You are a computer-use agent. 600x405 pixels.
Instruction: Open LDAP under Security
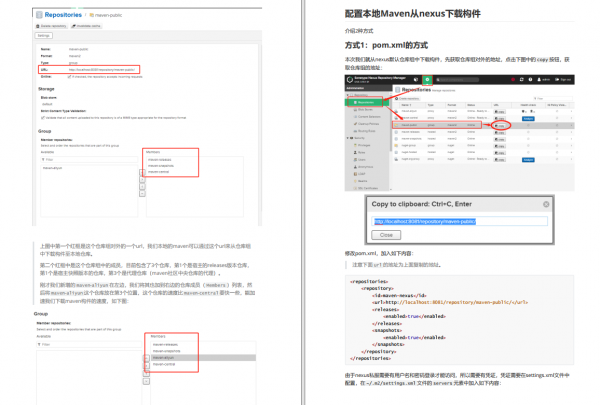(x=360, y=174)
